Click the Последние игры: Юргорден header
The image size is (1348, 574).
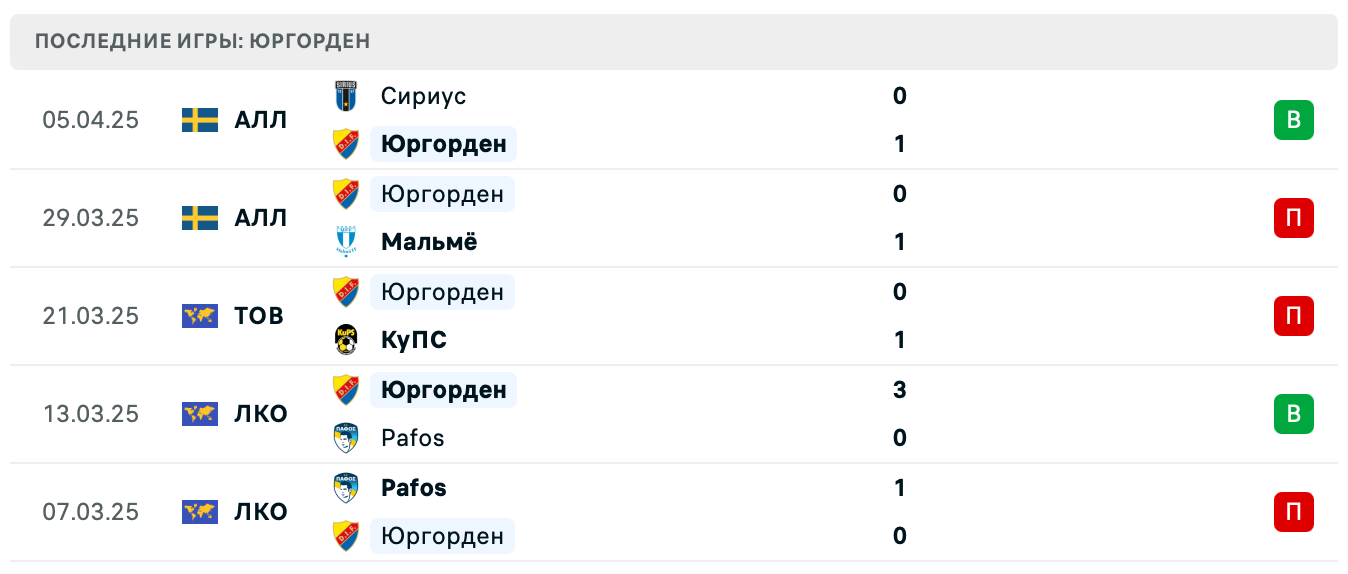tap(203, 41)
